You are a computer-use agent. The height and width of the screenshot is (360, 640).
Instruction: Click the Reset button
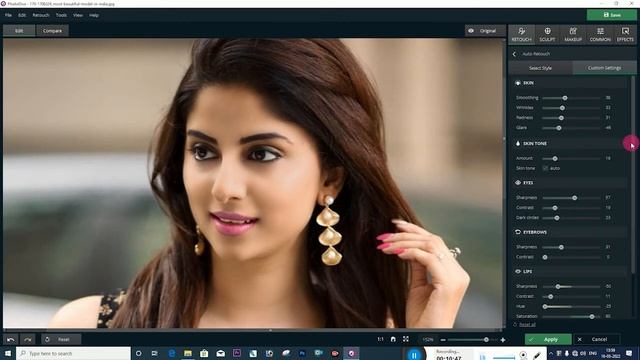(60, 339)
